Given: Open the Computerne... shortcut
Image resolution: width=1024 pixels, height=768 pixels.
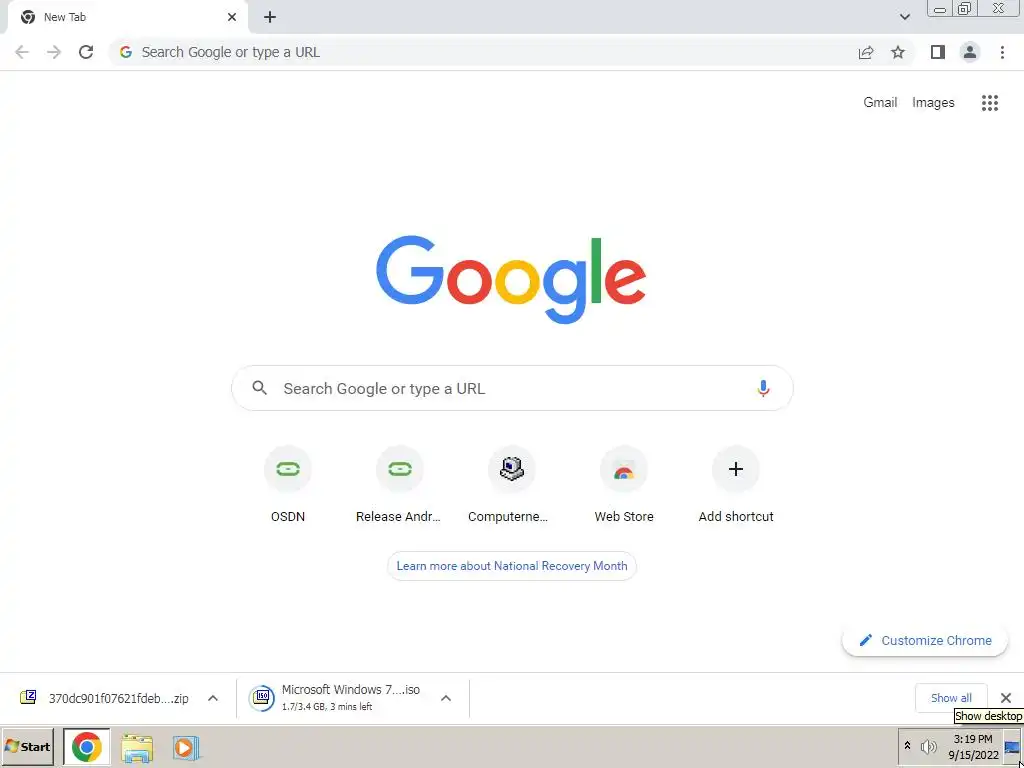Looking at the screenshot, I should 511,485.
